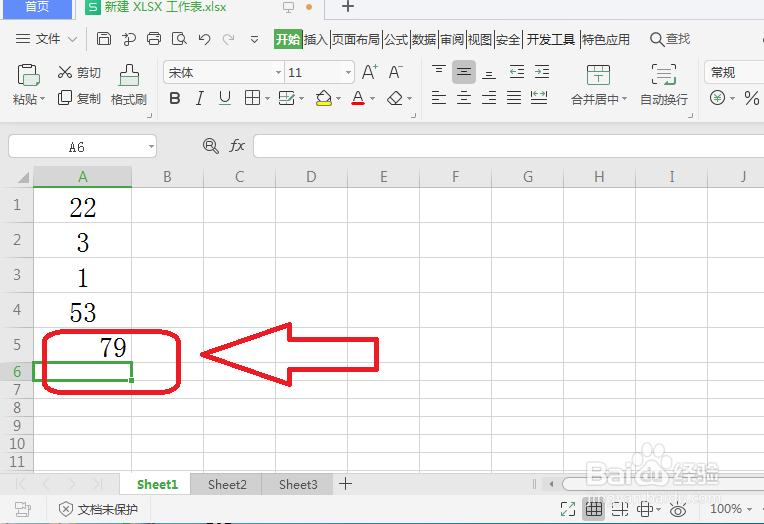The width and height of the screenshot is (764, 524).
Task: Select column A header
Action: click(83, 176)
